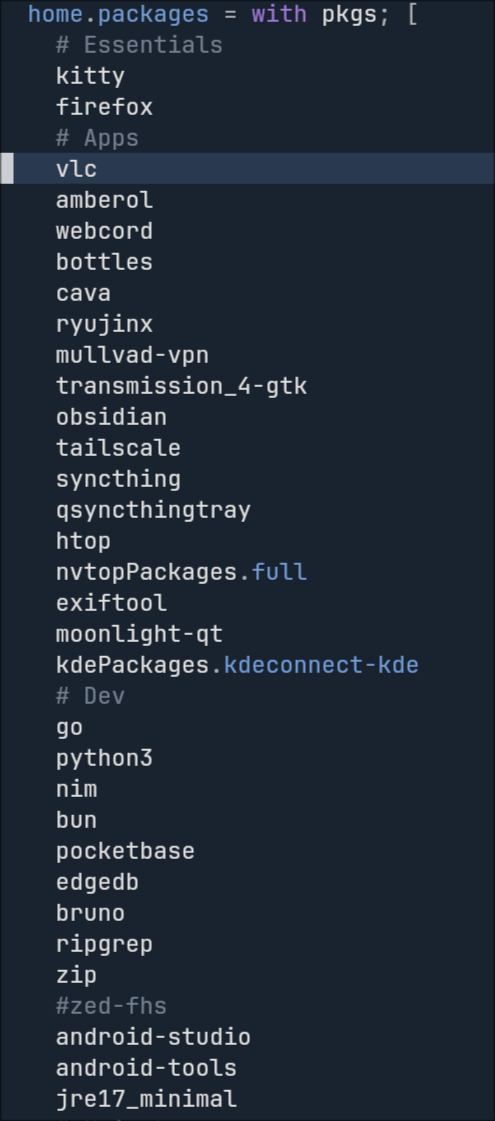
Task: Click the 'full' attribute of nvtopPackages
Action: [x=279, y=572]
